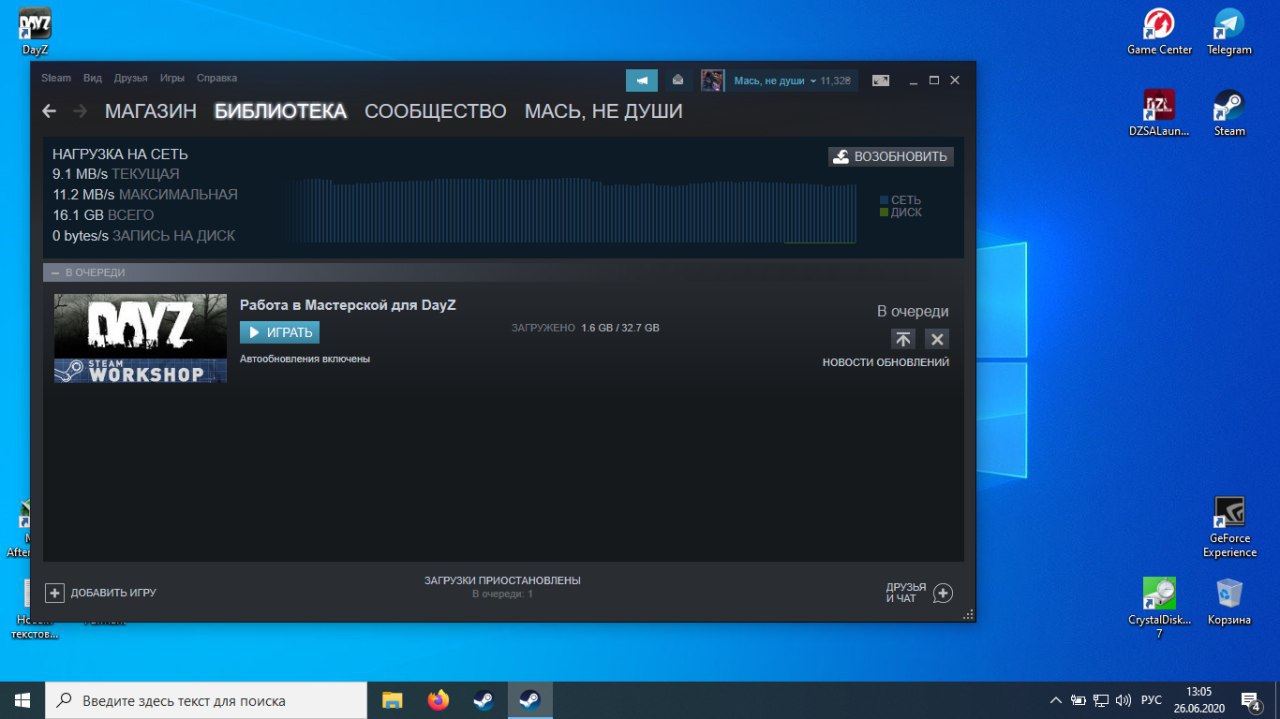Click the 1.6 GB / 32.7 GB progress text
1280x719 pixels.
620,328
